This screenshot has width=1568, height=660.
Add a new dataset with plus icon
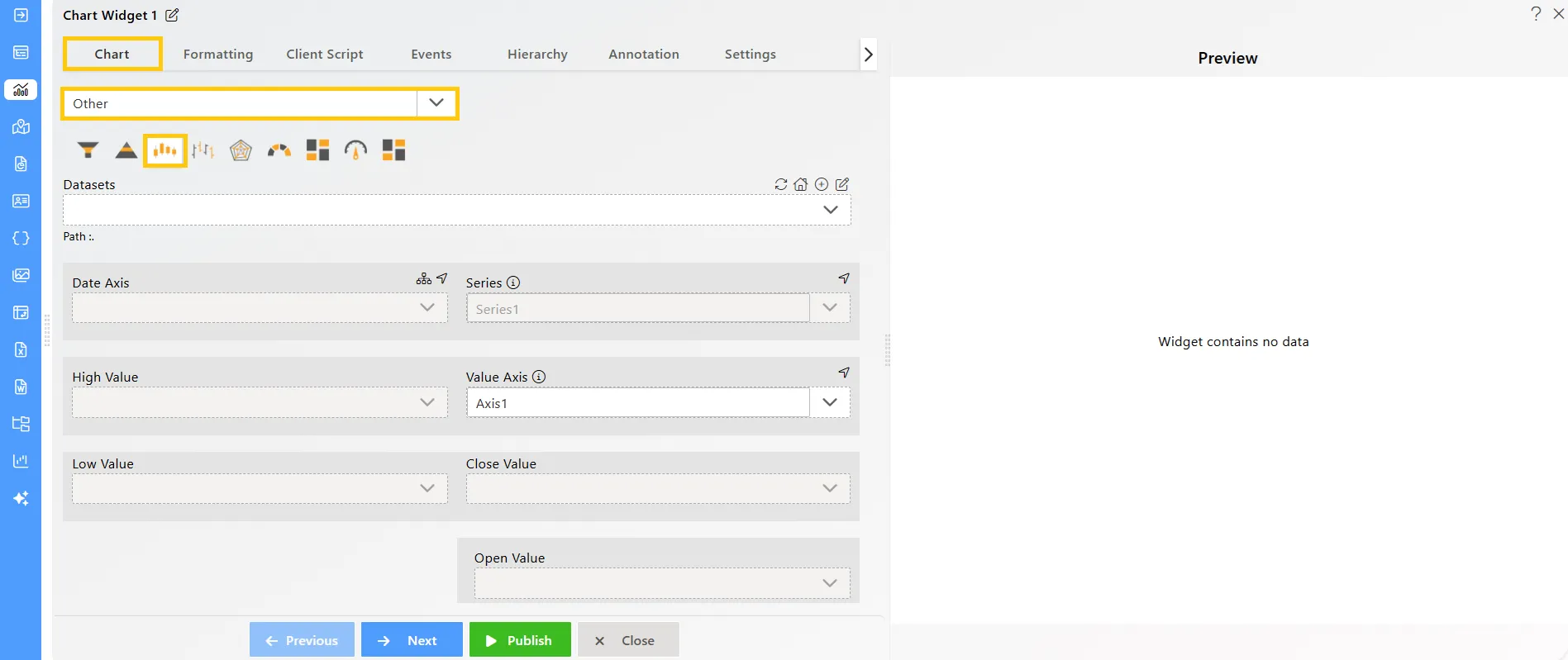click(x=822, y=184)
